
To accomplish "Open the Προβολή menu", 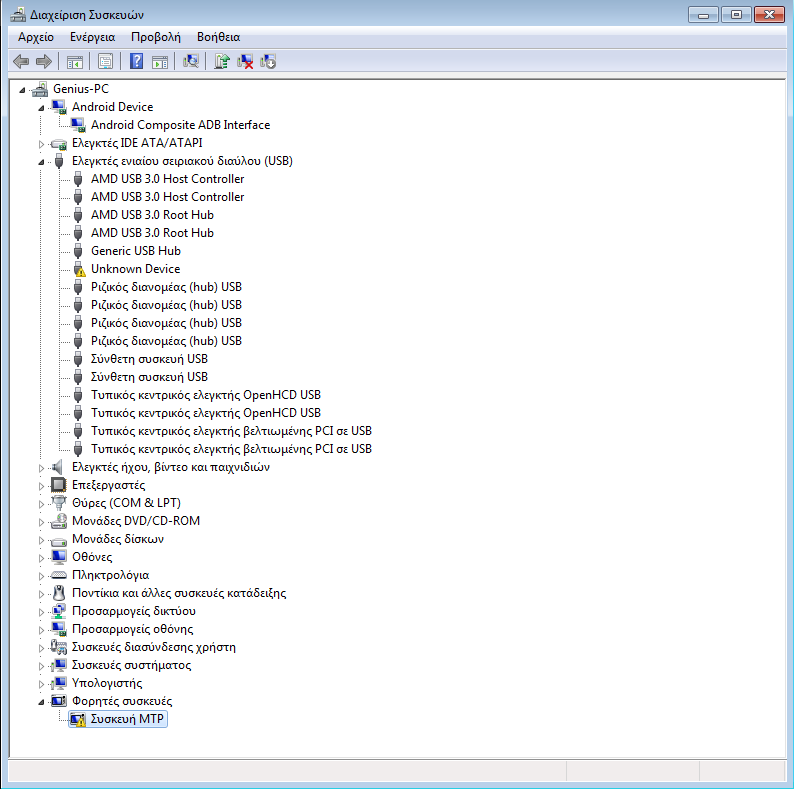I will 155,36.
